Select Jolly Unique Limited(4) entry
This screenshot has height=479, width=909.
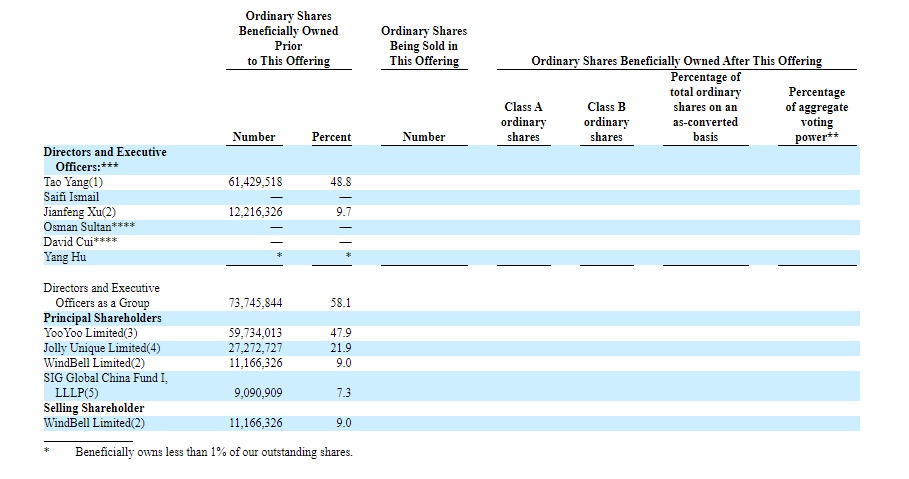coord(101,348)
